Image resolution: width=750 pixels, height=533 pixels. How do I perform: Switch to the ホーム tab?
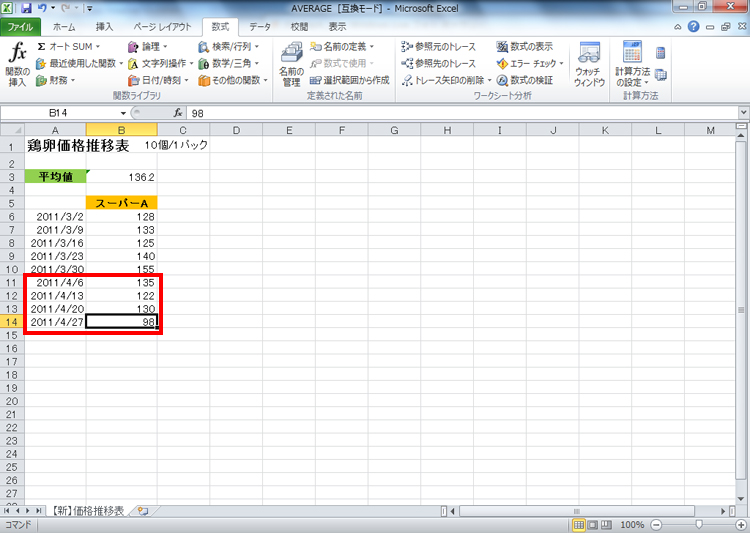click(x=64, y=27)
